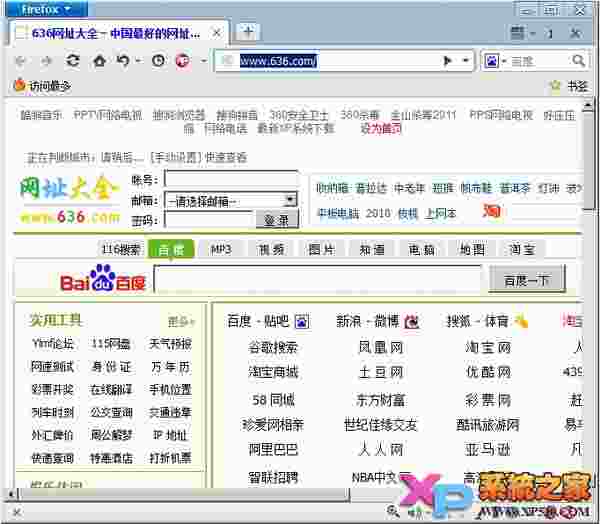Click the Baidu search text field

point(317,279)
